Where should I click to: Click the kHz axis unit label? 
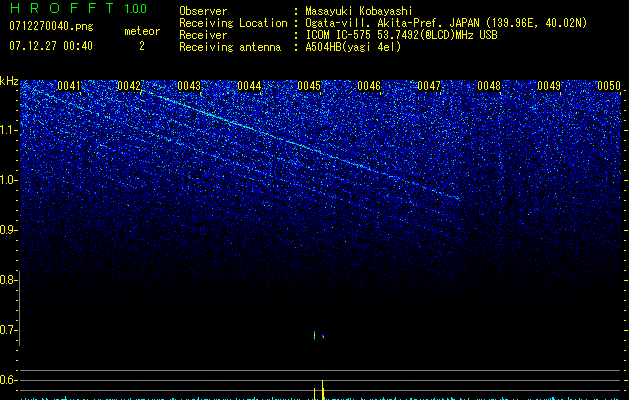coord(9,81)
